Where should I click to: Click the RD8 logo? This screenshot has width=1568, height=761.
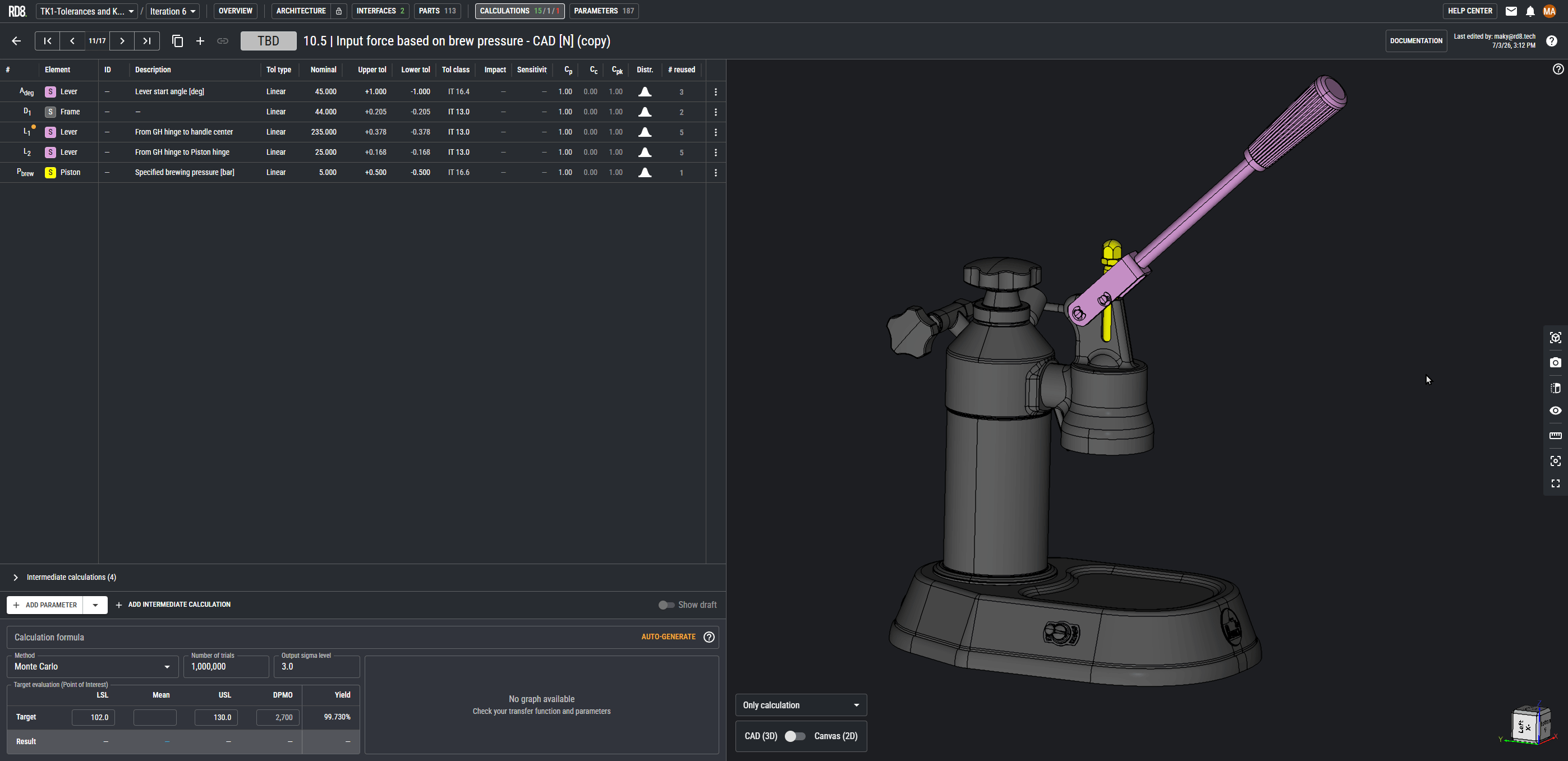click(x=17, y=11)
